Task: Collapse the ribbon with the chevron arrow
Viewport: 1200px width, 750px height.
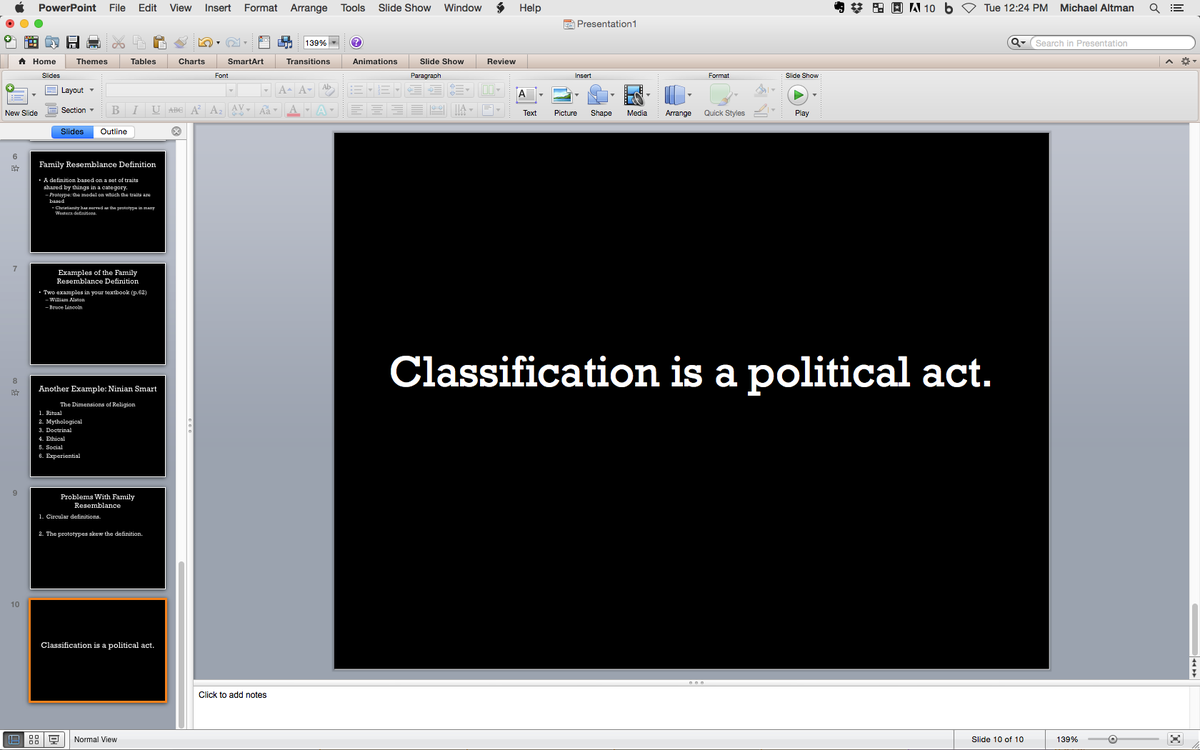Action: pyautogui.click(x=1168, y=62)
